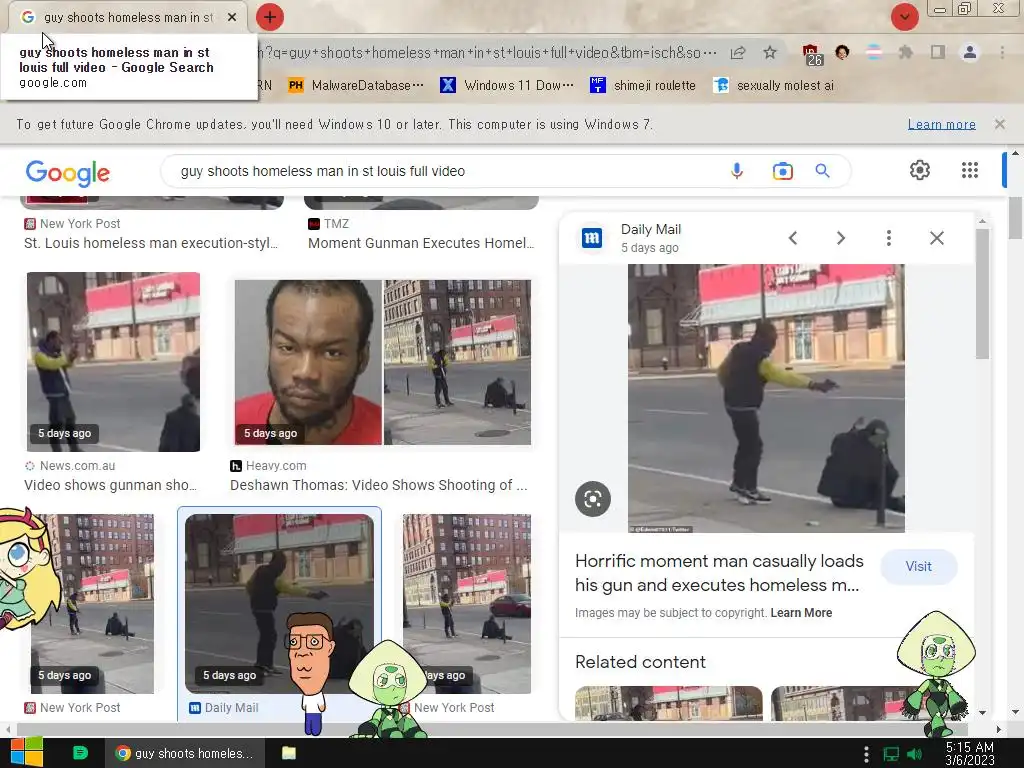The height and width of the screenshot is (768, 1024).
Task: Open New York Post result 'St. Louis homeless man execution-styl...'
Action: click(151, 243)
